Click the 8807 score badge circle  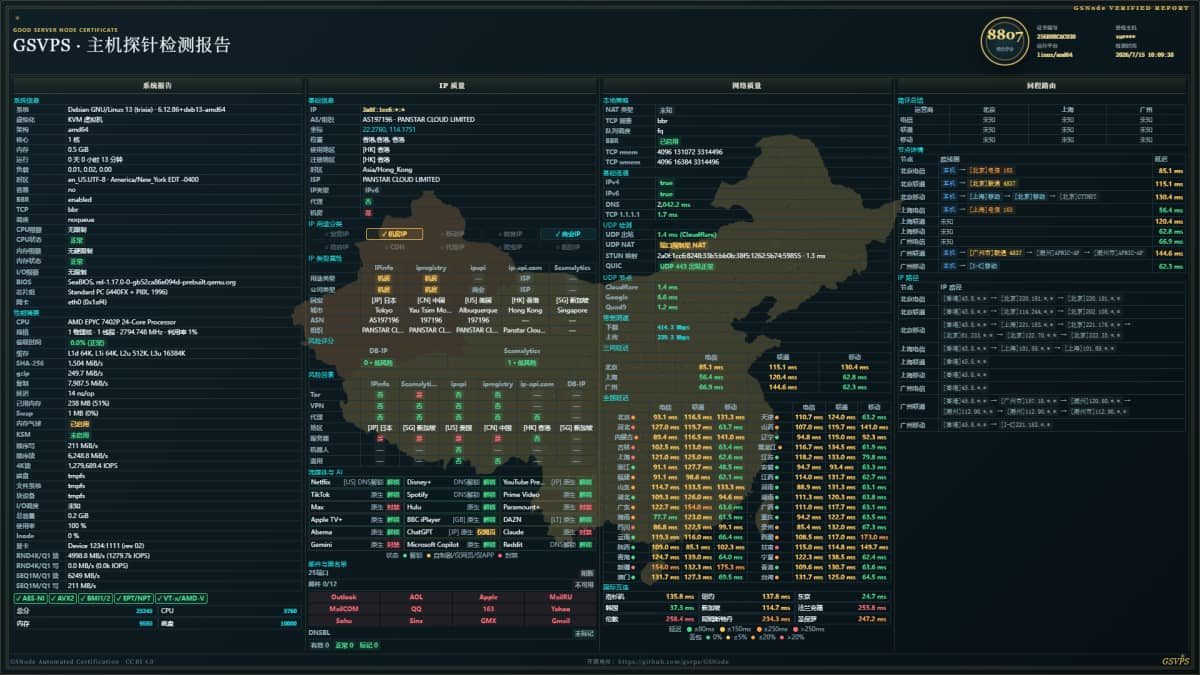1005,39
